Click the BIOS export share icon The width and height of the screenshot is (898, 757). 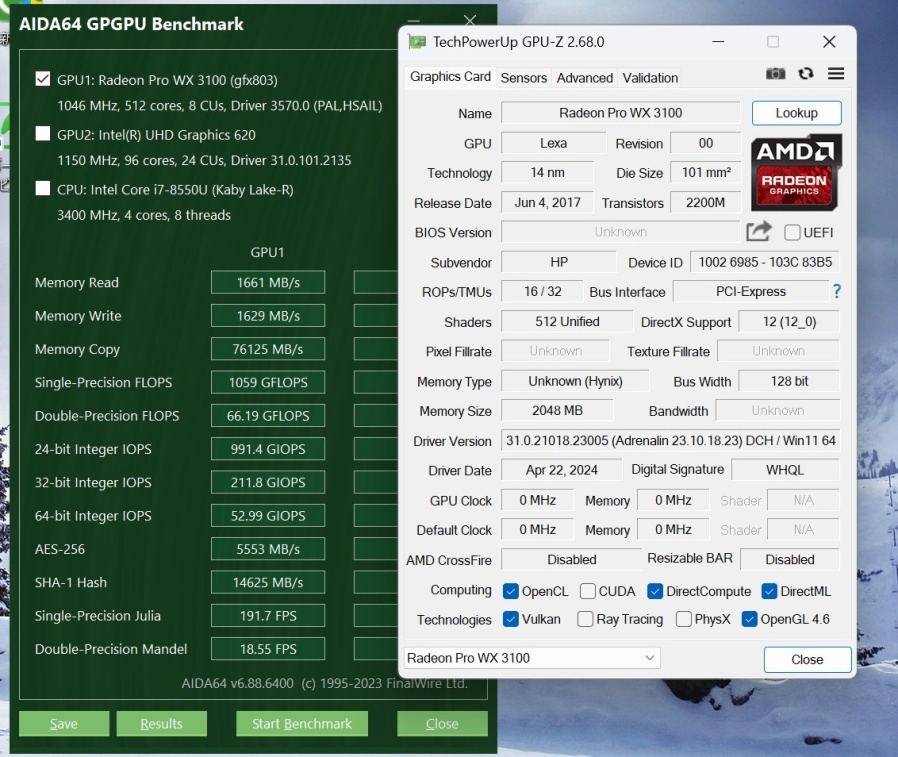(x=759, y=232)
